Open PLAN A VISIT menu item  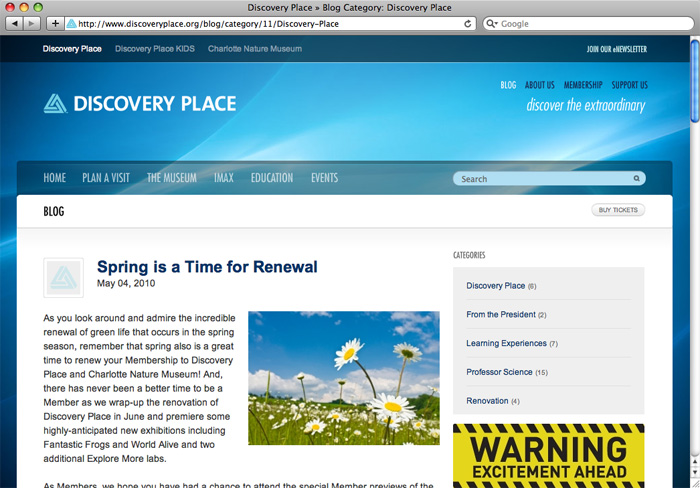point(106,178)
